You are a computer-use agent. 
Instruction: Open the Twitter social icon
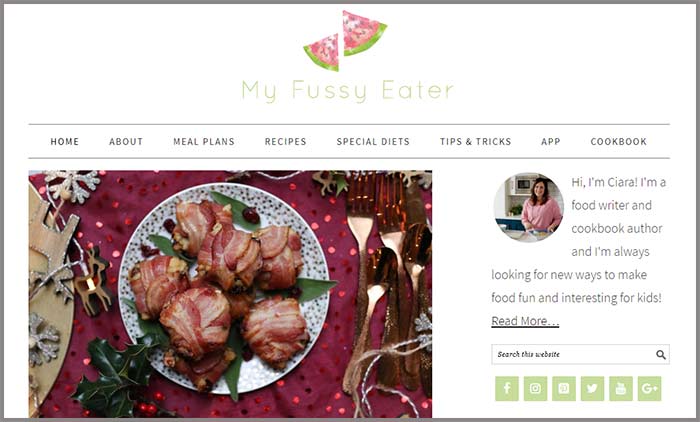pos(592,389)
